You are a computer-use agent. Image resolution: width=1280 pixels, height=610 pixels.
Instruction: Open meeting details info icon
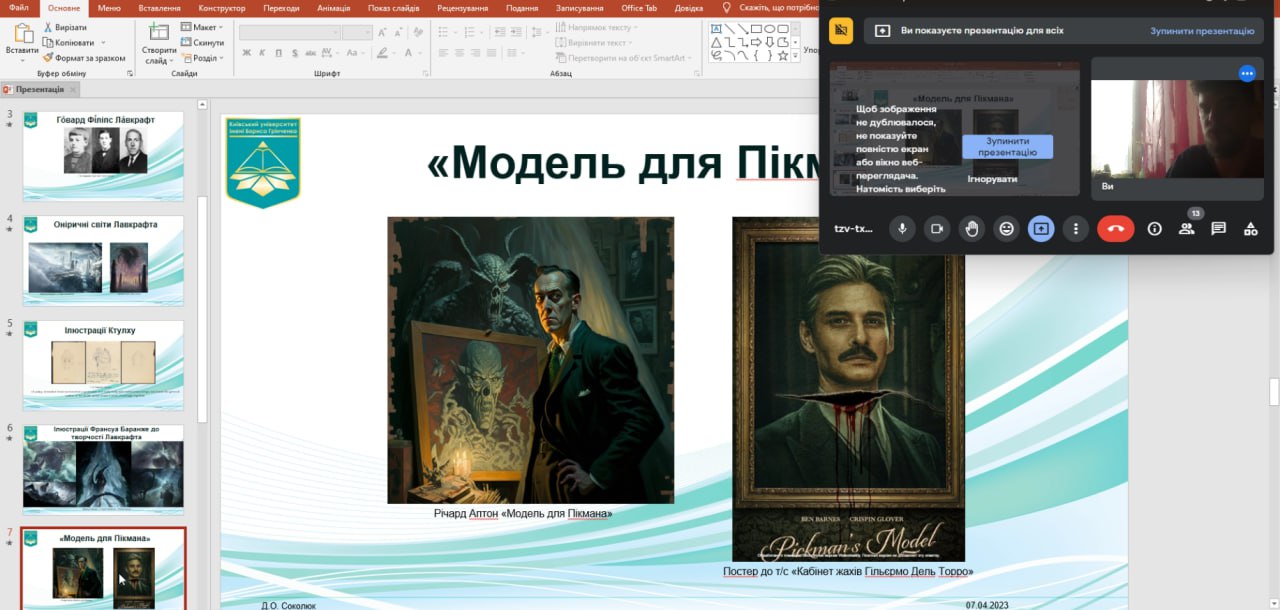coord(1154,228)
